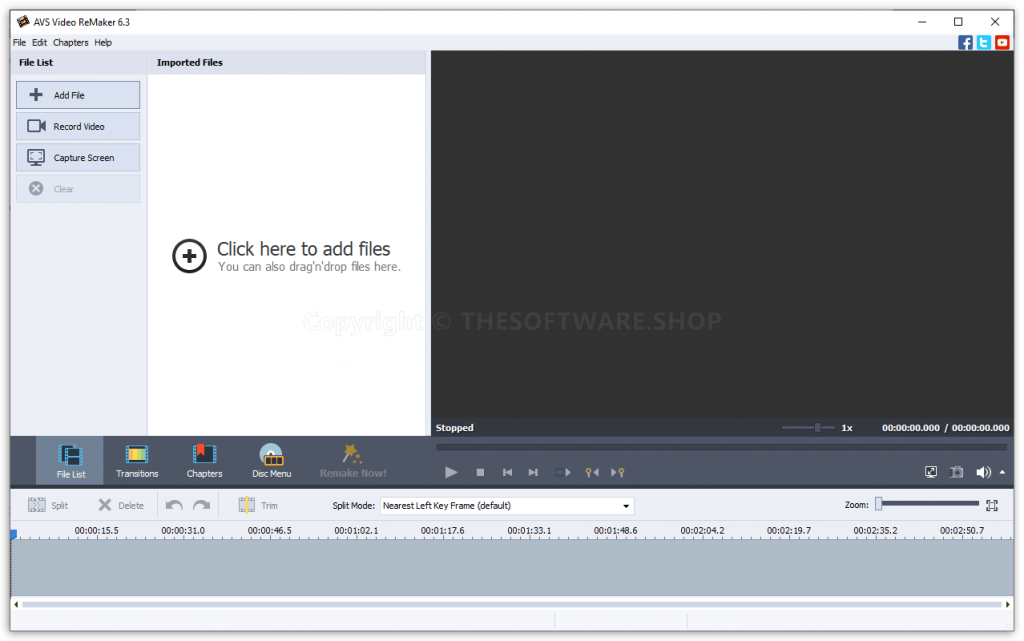Click the '1x' speed label

coord(847,428)
